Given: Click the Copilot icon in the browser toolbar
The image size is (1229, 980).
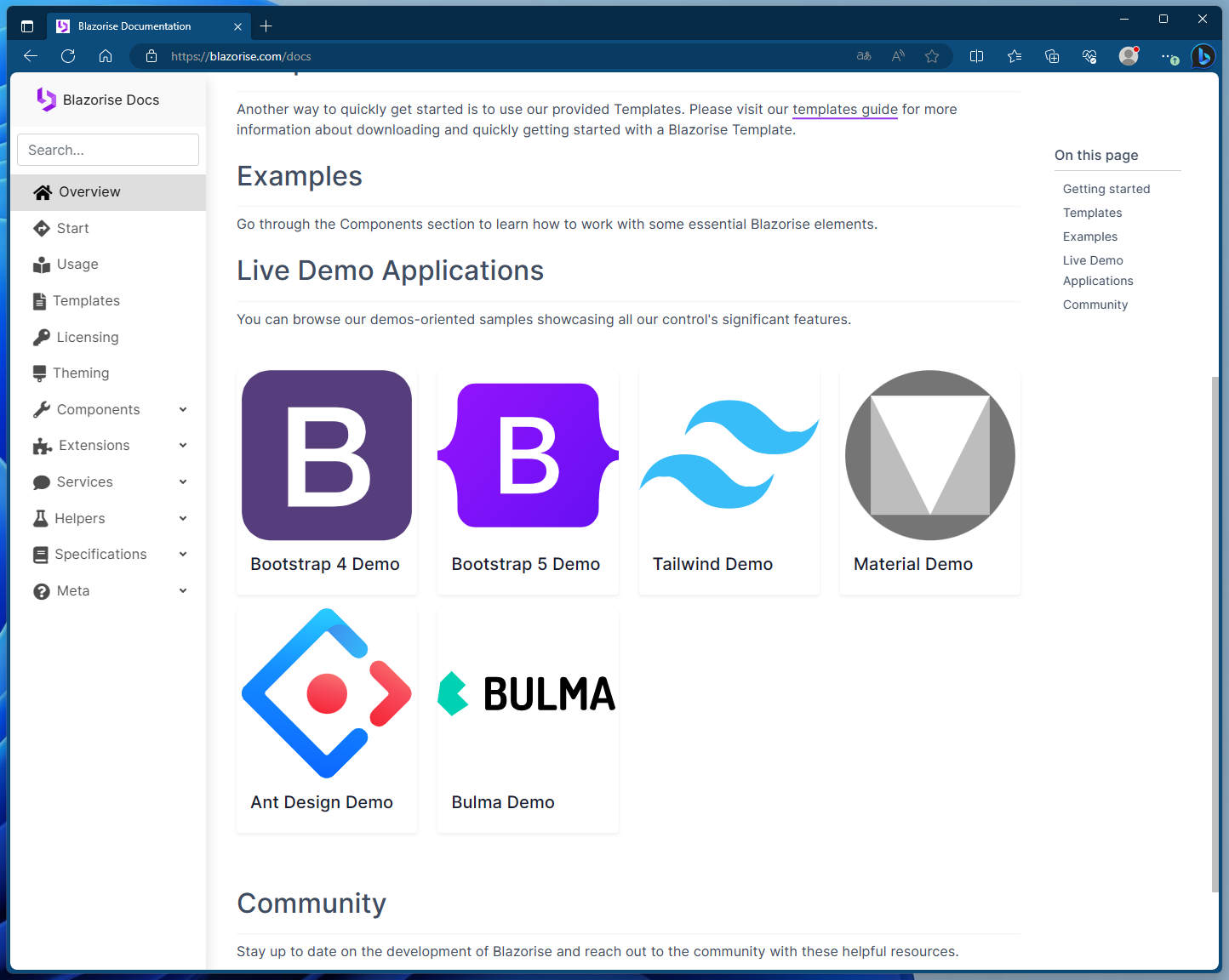Looking at the screenshot, I should (1203, 56).
